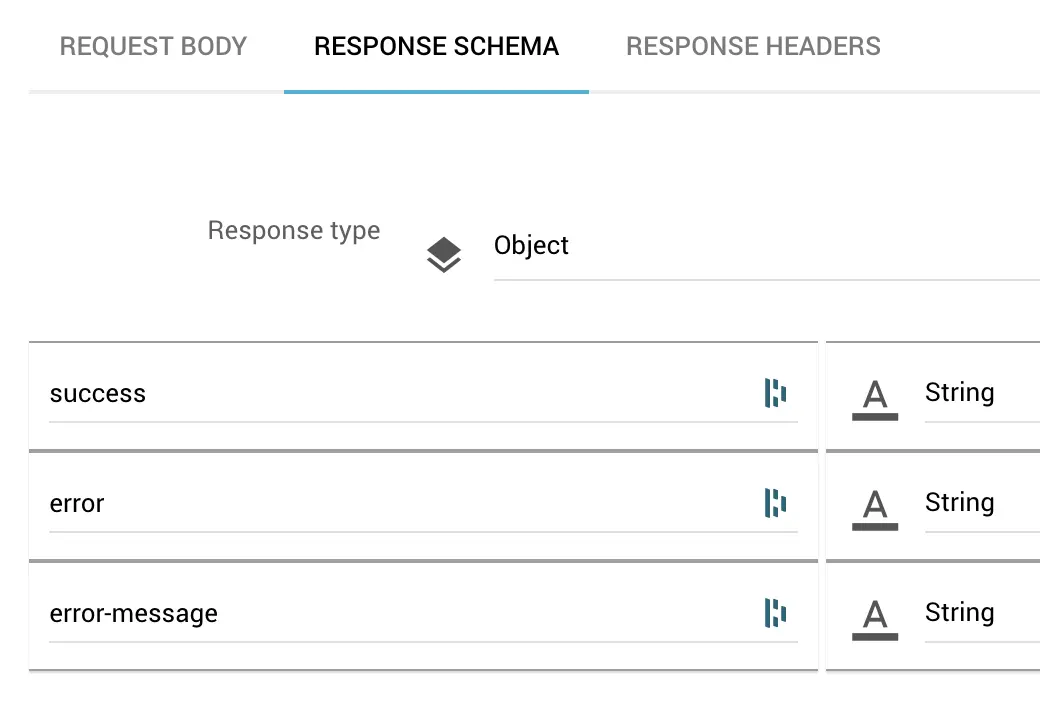Click the gray divider below the tabs
This screenshot has width=1040, height=724.
(x=800, y=92)
